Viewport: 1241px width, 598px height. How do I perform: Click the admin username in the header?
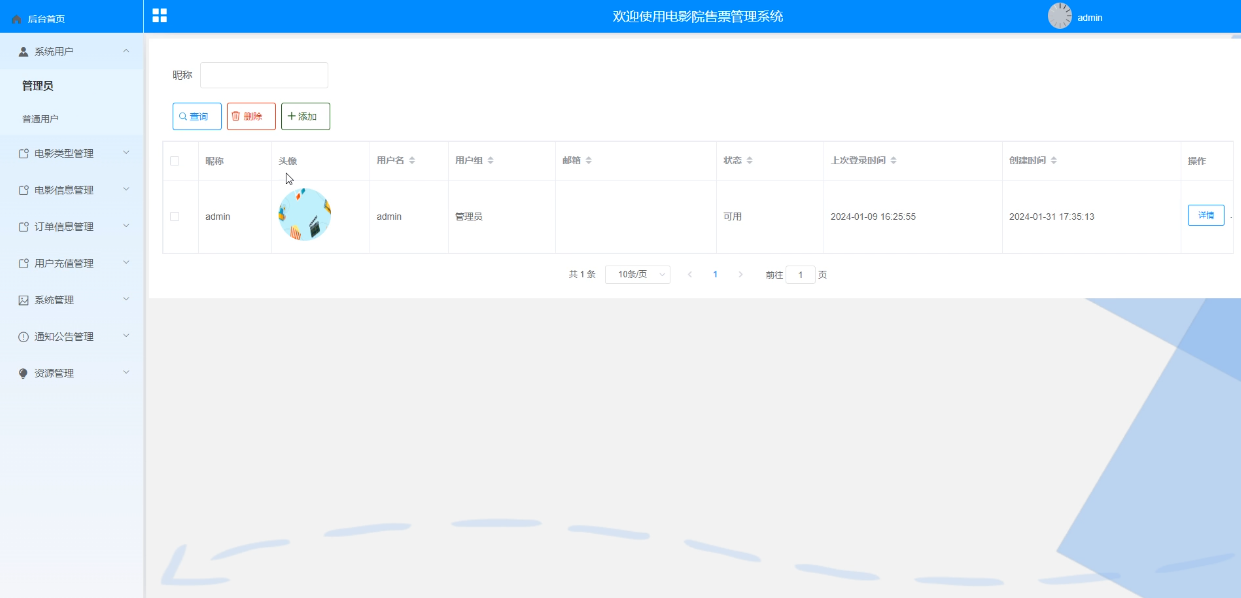(x=1090, y=17)
